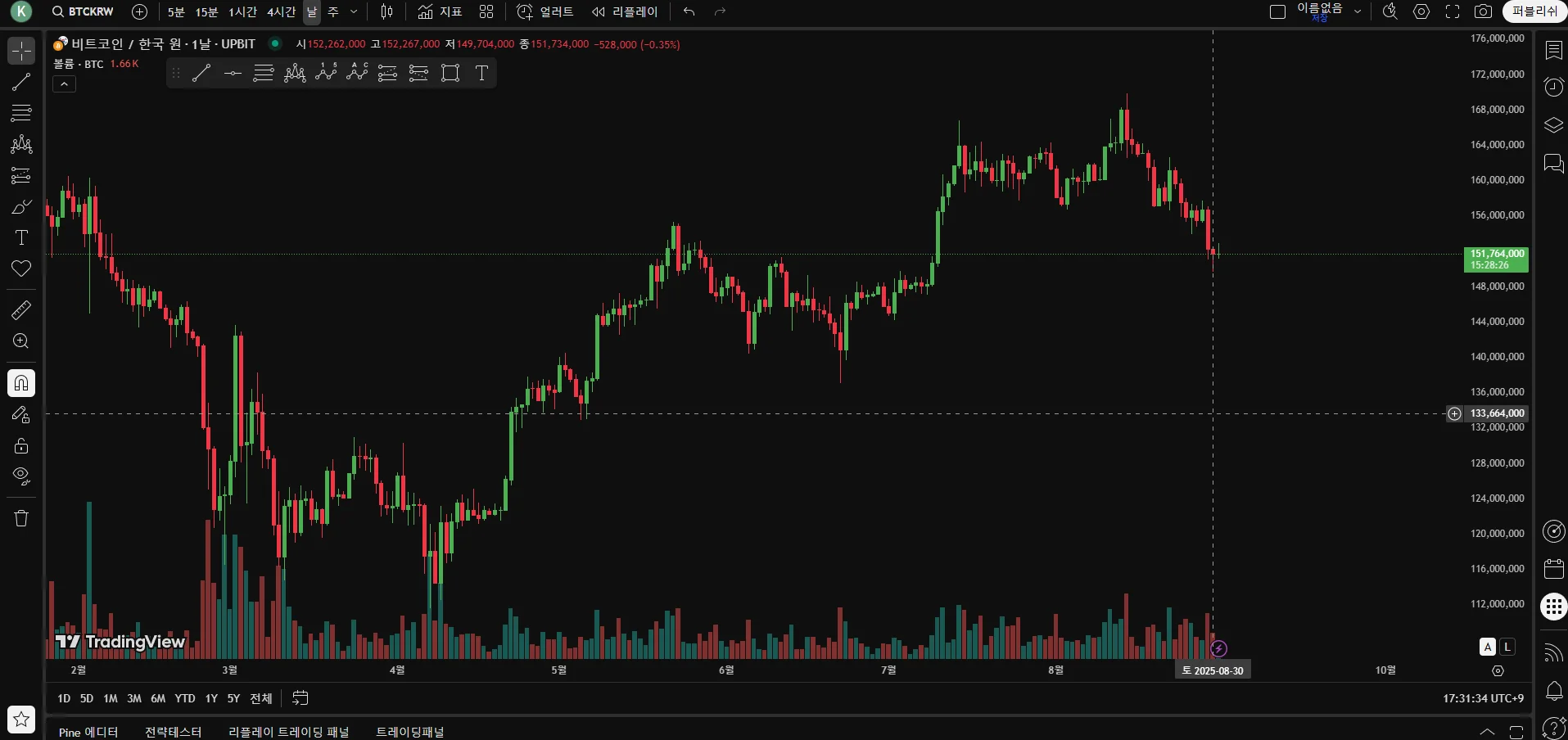This screenshot has width=1568, height=740.
Task: Select the trend line tool in left sidebar
Action: [21, 82]
